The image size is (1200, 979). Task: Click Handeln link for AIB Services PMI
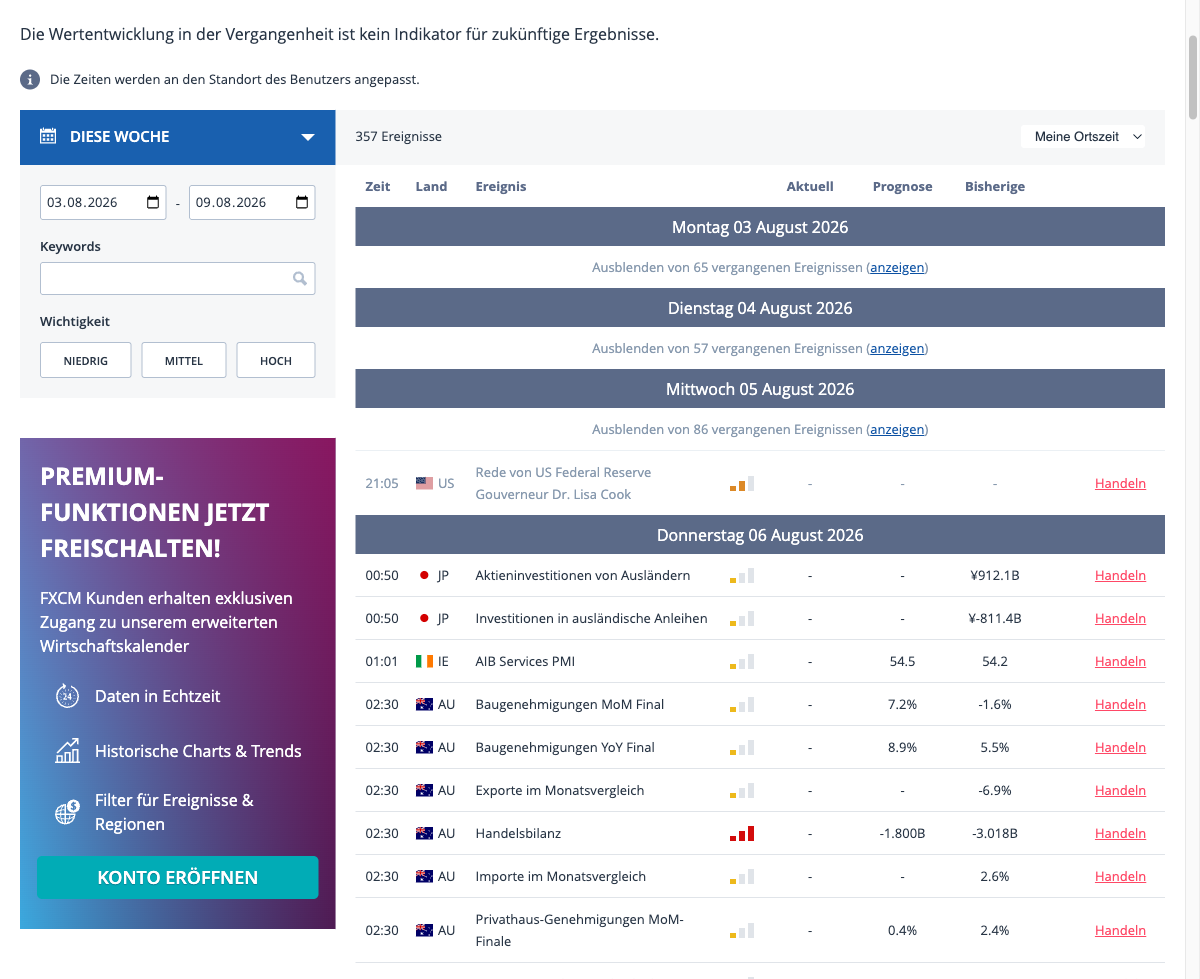point(1120,661)
